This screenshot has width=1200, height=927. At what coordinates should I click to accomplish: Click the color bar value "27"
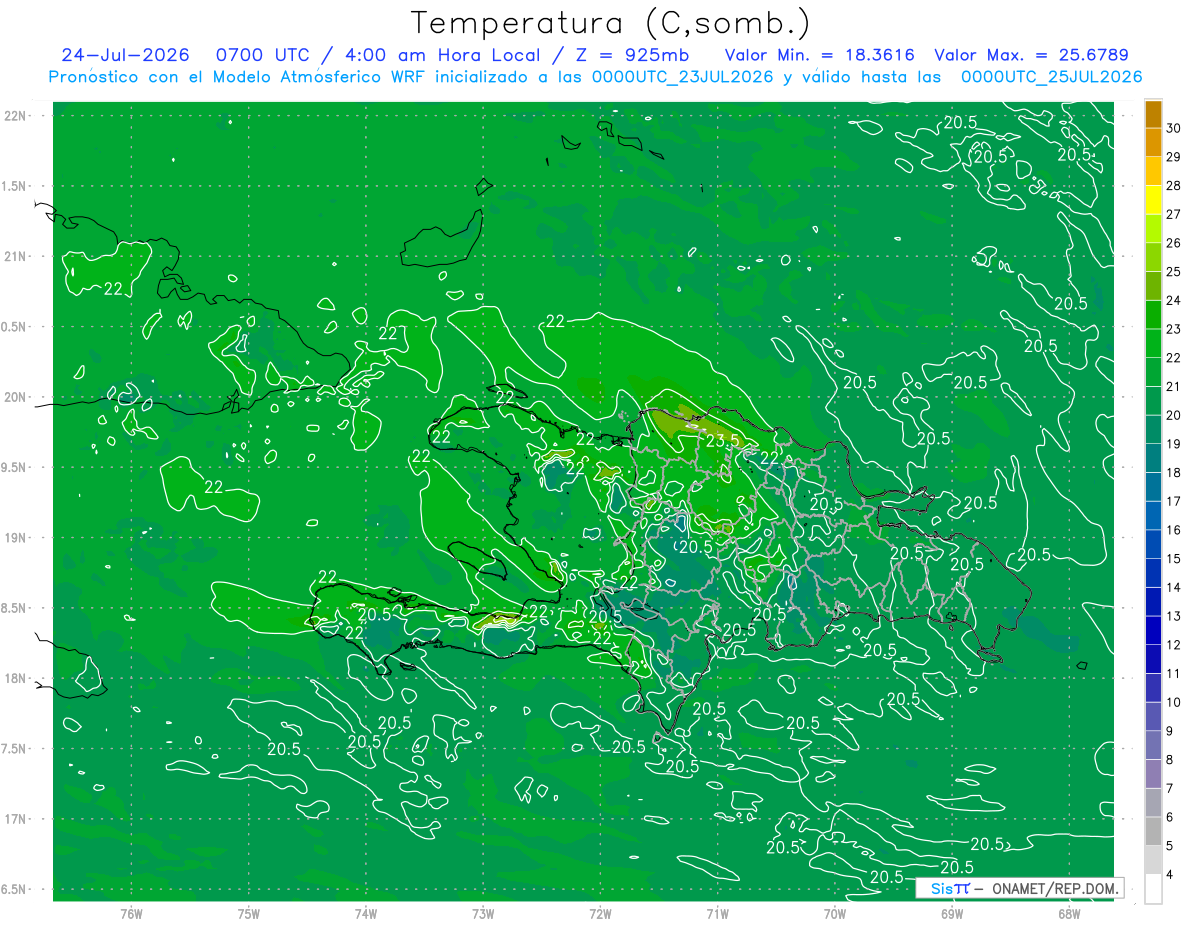pyautogui.click(x=1173, y=214)
